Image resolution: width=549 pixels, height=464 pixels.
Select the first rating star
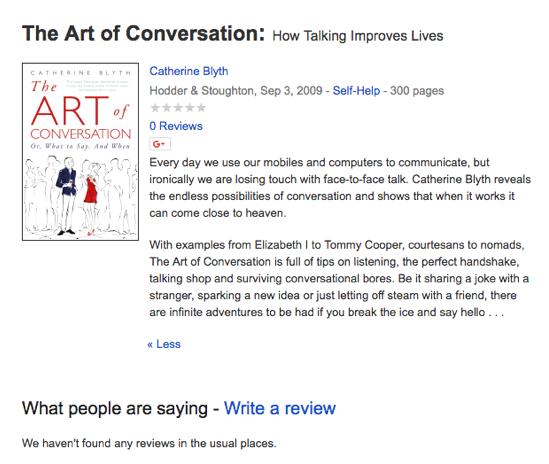coord(155,108)
